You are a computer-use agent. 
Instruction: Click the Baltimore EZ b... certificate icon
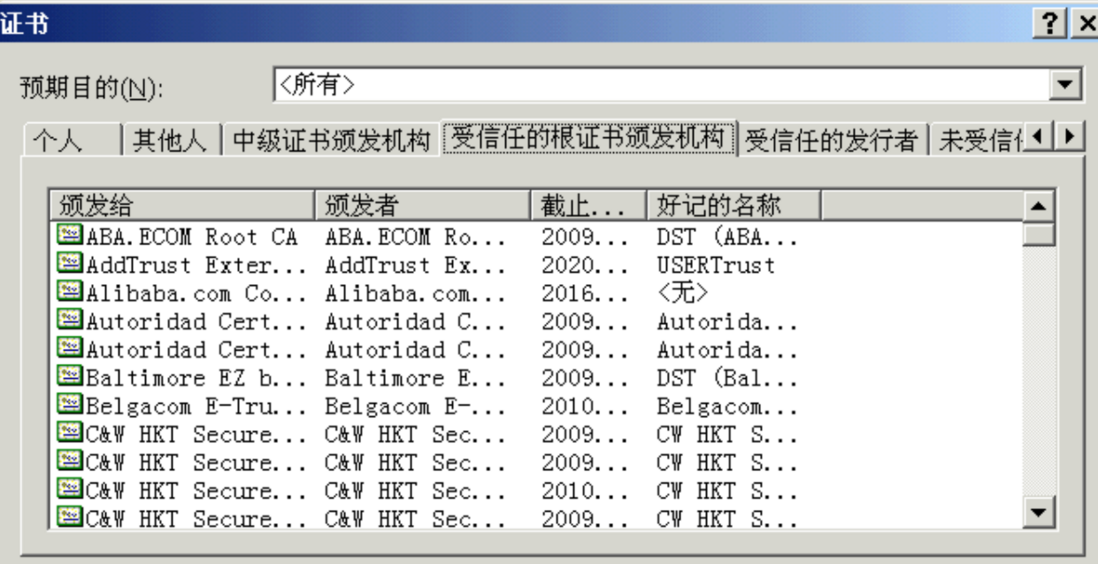coord(69,376)
